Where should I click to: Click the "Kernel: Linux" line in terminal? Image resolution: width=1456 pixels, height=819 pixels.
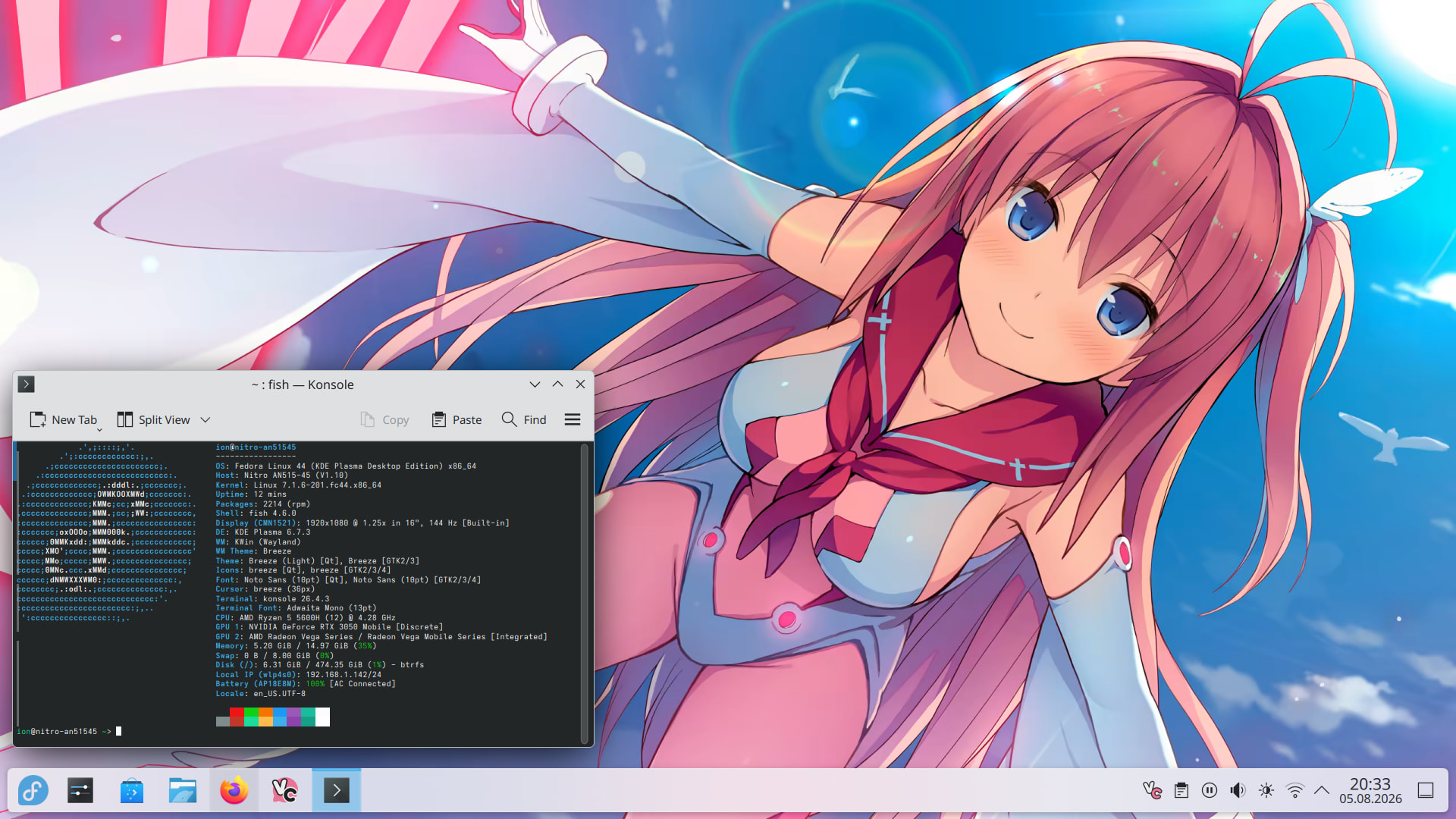click(x=298, y=485)
